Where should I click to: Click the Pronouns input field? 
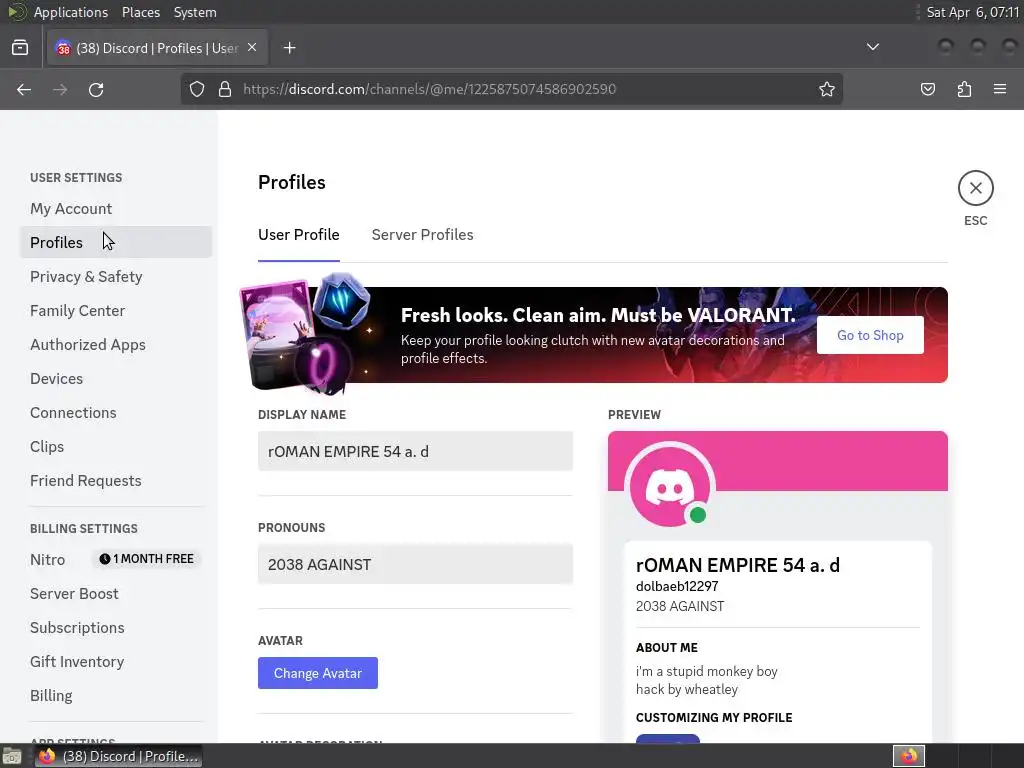click(415, 564)
